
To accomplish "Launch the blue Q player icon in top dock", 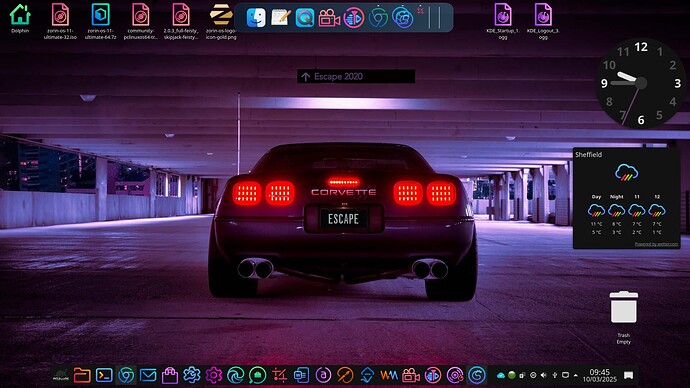I will pyautogui.click(x=305, y=18).
